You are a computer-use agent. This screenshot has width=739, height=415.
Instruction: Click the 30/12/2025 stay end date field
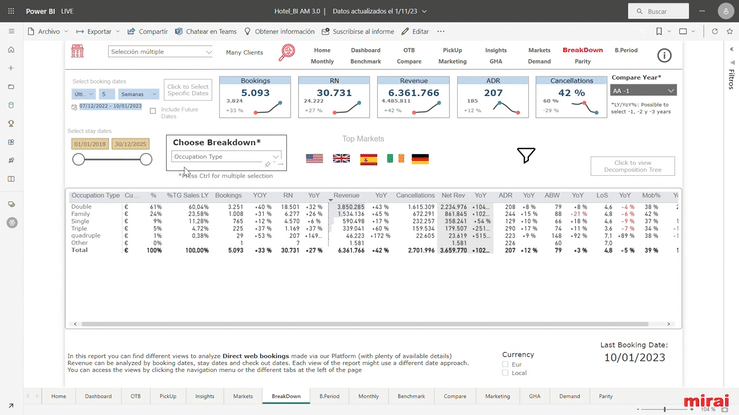click(x=131, y=144)
